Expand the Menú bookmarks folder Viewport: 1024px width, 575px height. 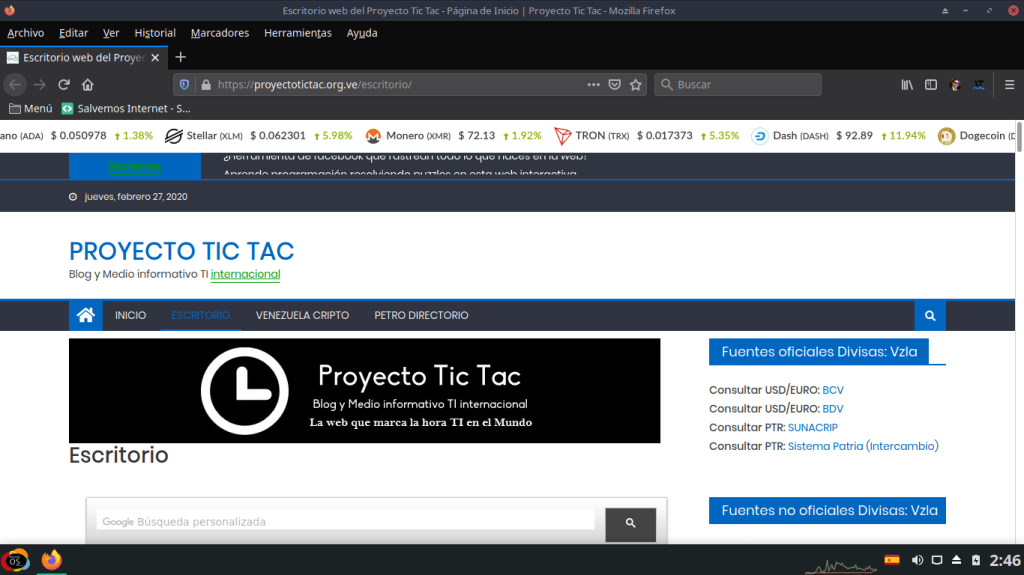[30, 108]
